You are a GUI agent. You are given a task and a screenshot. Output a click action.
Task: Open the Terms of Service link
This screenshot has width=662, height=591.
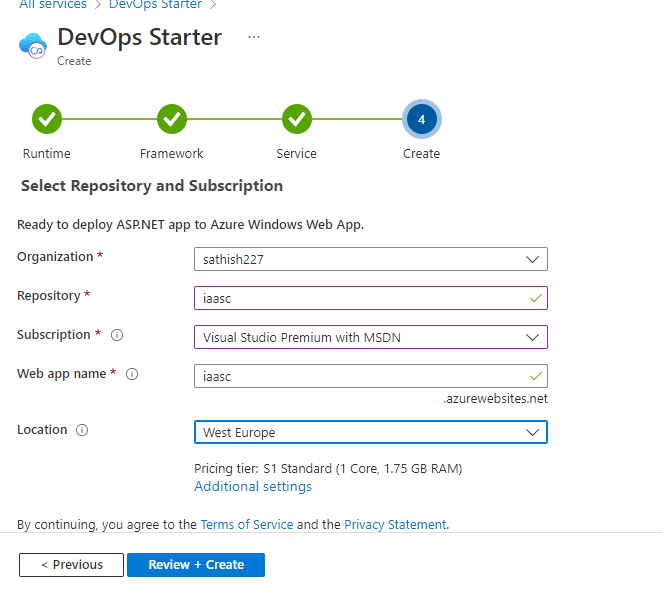point(247,524)
